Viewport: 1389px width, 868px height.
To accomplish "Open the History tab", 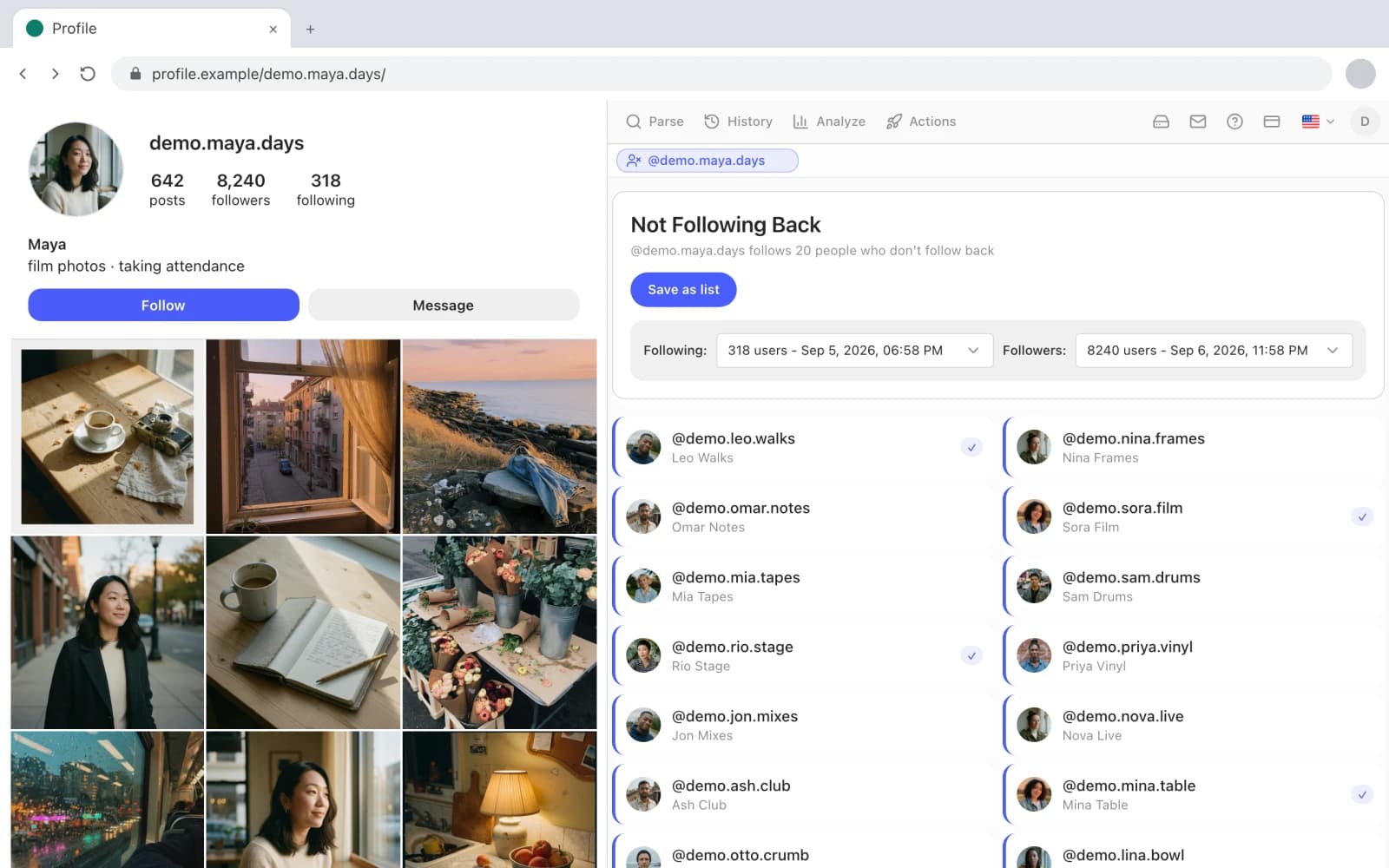I will pos(738,122).
